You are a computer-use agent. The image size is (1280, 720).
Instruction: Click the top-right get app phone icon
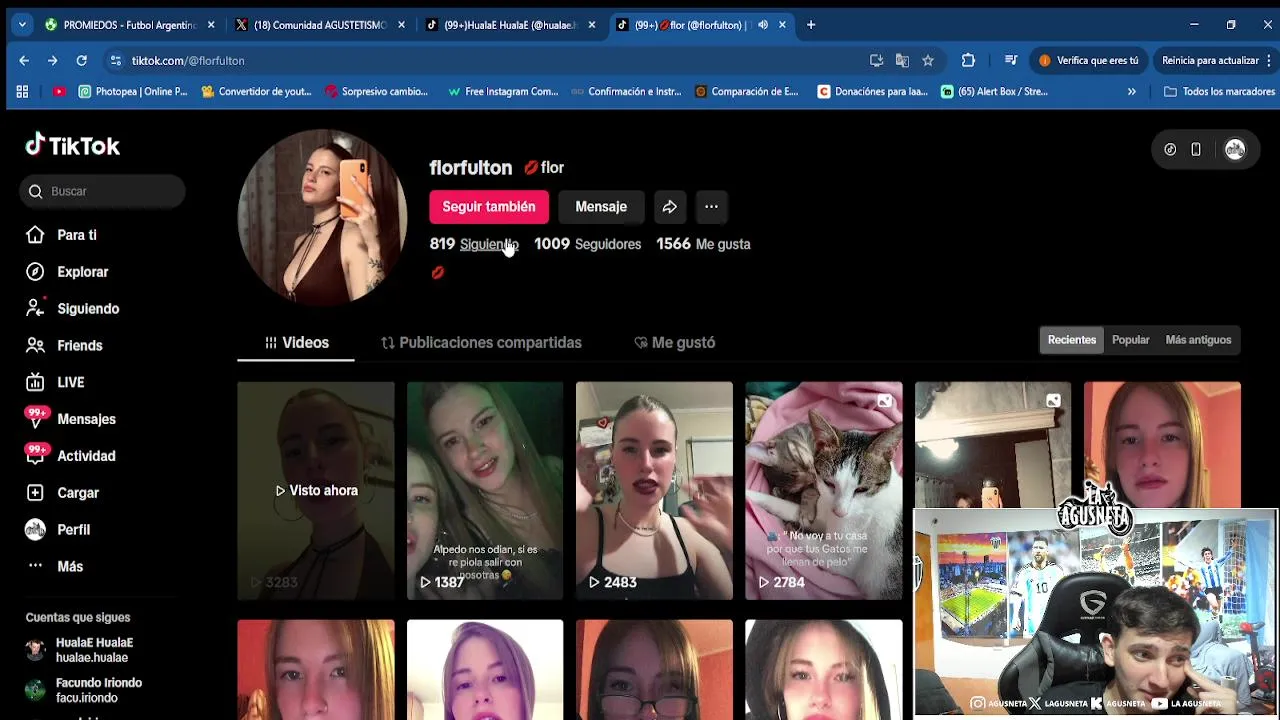pyautogui.click(x=1196, y=150)
